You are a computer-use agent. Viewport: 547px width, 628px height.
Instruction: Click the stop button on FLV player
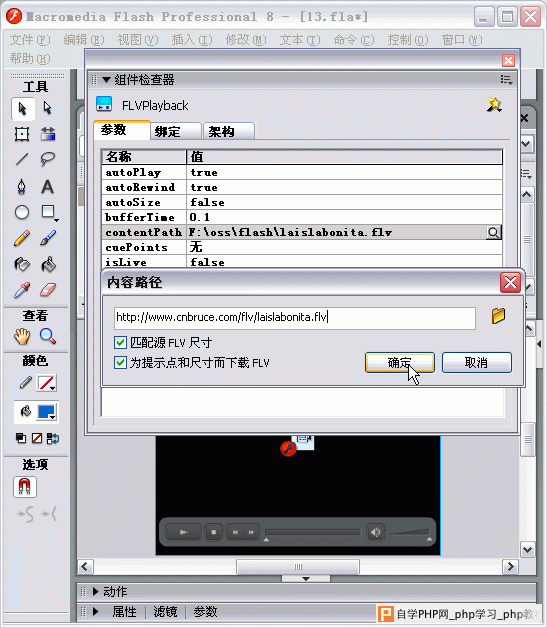click(x=214, y=532)
